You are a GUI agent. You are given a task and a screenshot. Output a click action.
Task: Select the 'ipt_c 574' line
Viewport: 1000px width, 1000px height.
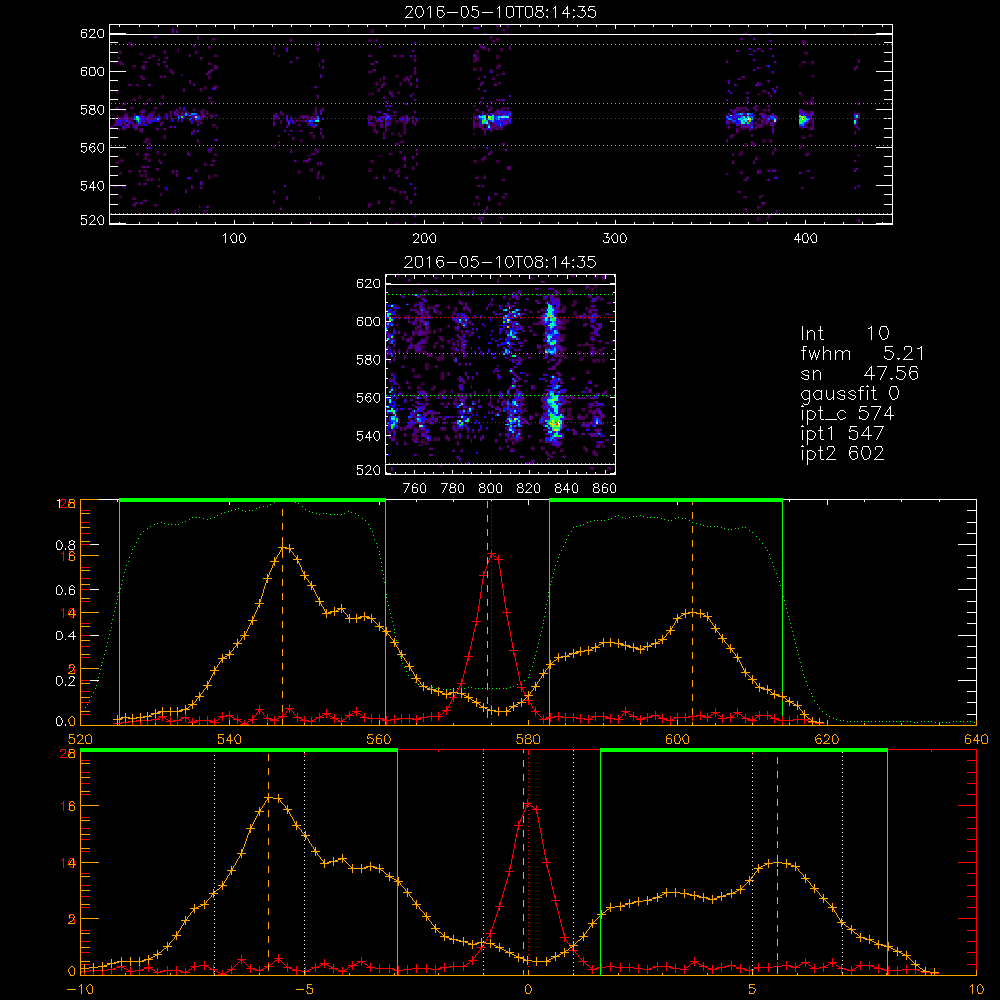coord(847,414)
